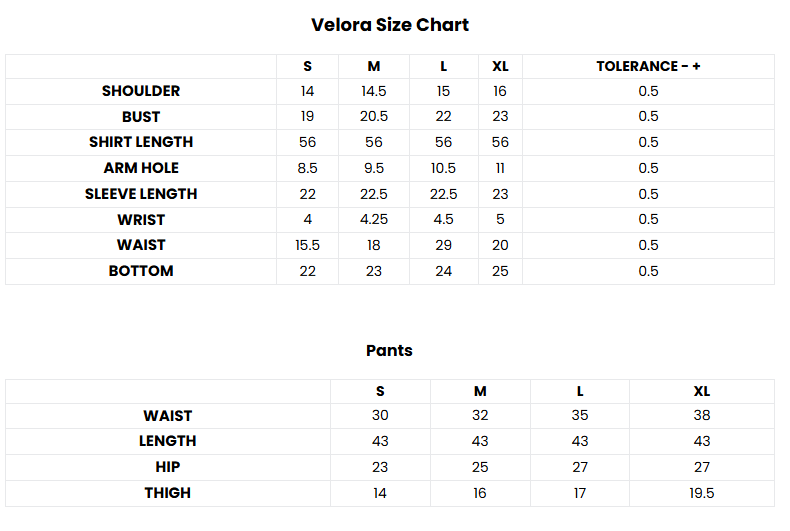Click the 4.25 wrist measurement cell
790x531 pixels.
pos(374,219)
